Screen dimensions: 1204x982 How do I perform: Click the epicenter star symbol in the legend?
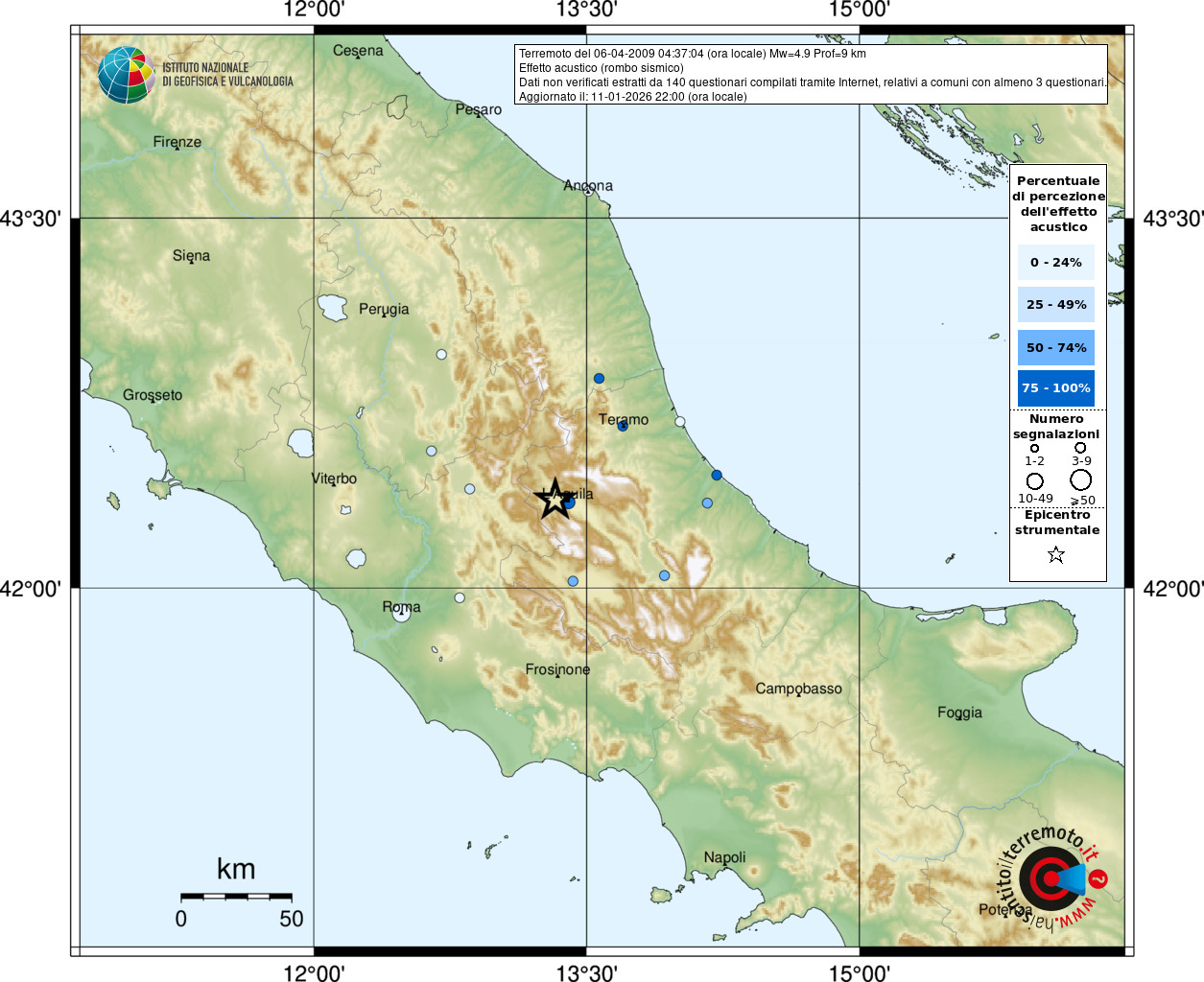coord(1056,554)
